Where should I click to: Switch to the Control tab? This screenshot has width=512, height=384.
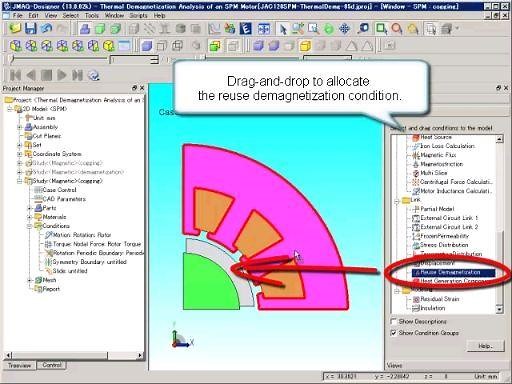click(x=52, y=365)
